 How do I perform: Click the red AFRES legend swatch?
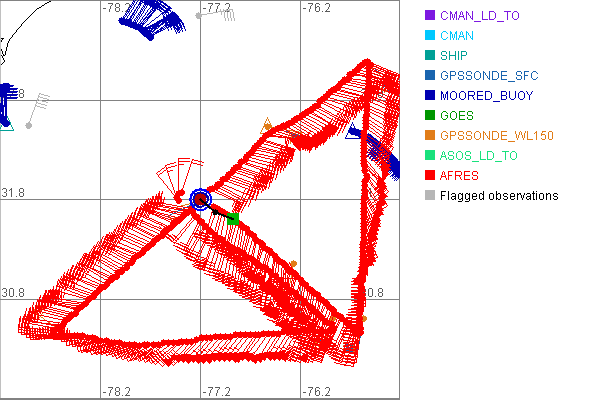tap(429, 176)
